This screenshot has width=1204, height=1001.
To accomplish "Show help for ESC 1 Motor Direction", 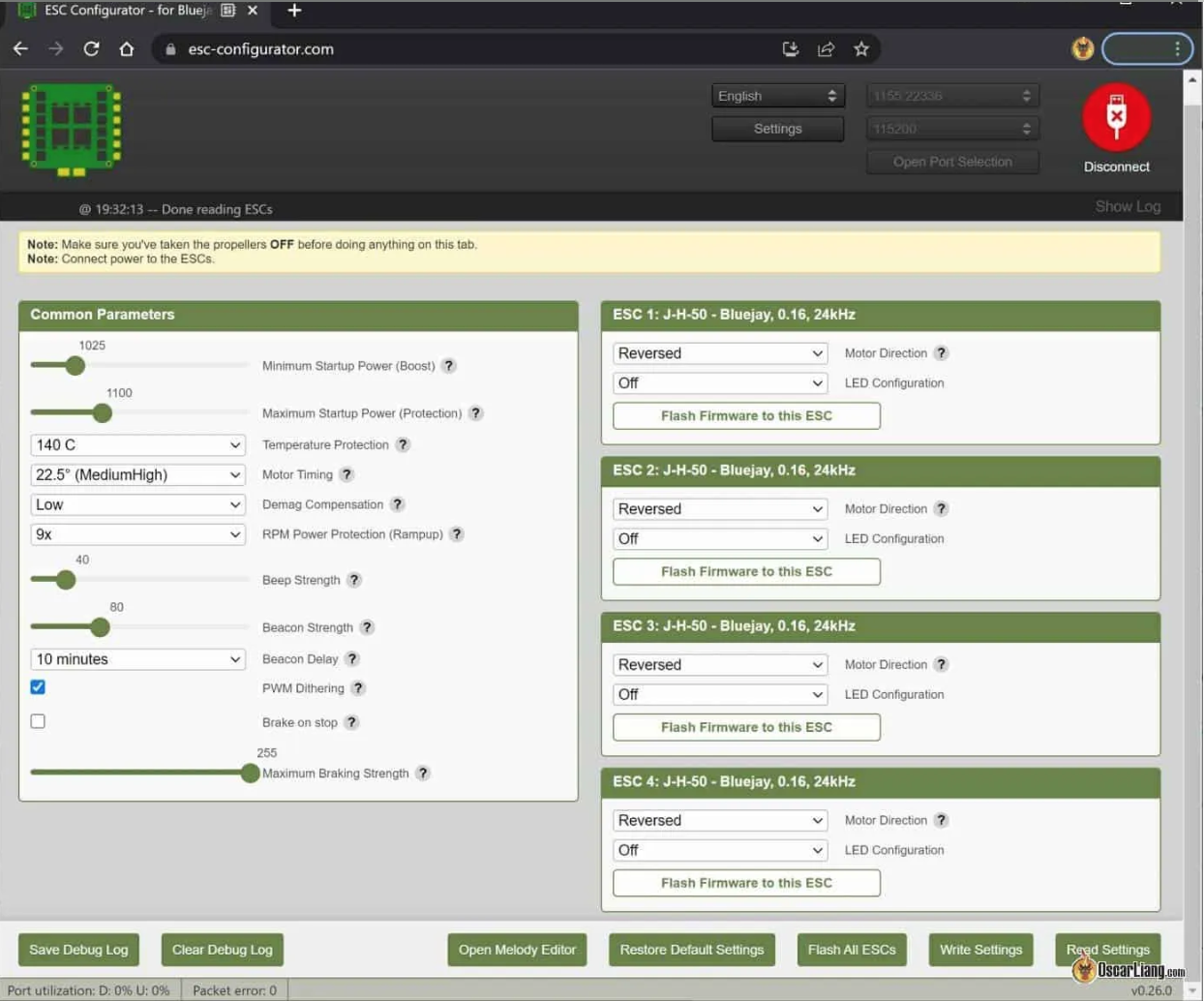I will (x=941, y=353).
